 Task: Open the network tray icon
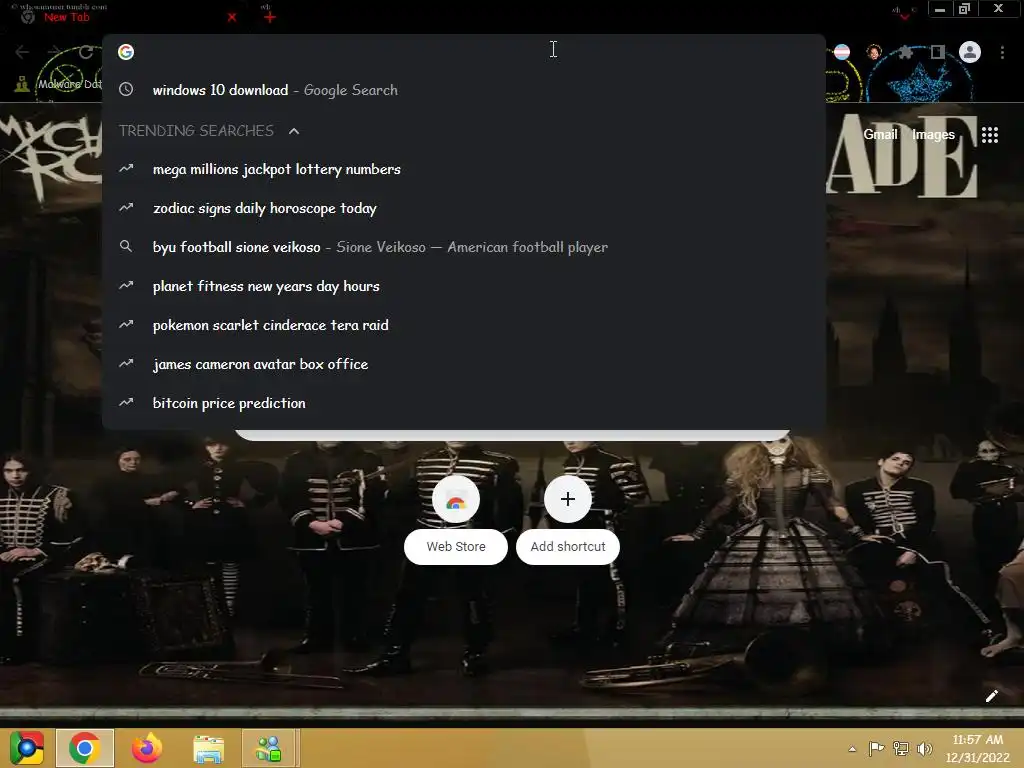(x=901, y=749)
